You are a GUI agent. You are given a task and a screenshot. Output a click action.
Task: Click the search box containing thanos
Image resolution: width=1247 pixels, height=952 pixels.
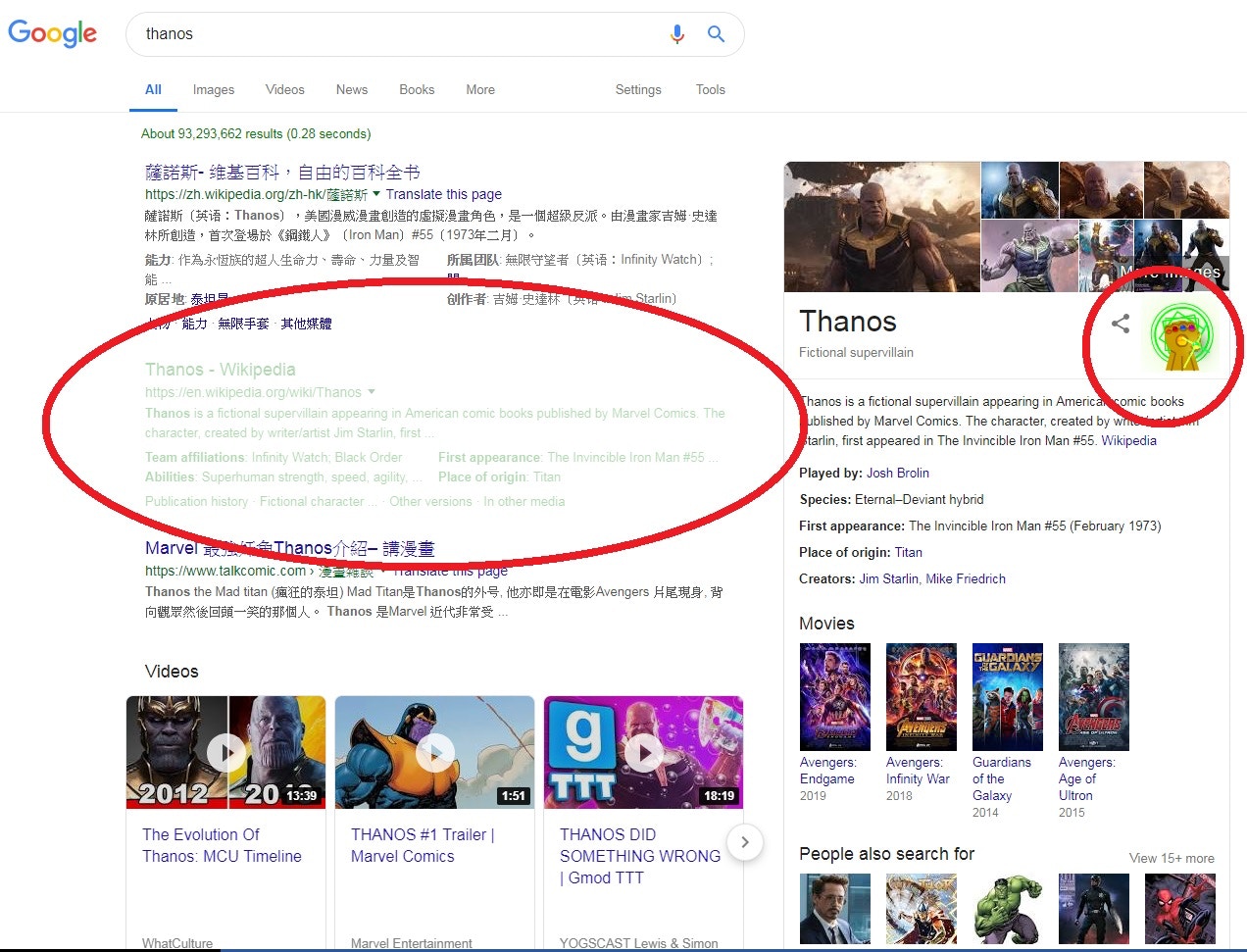tap(392, 34)
